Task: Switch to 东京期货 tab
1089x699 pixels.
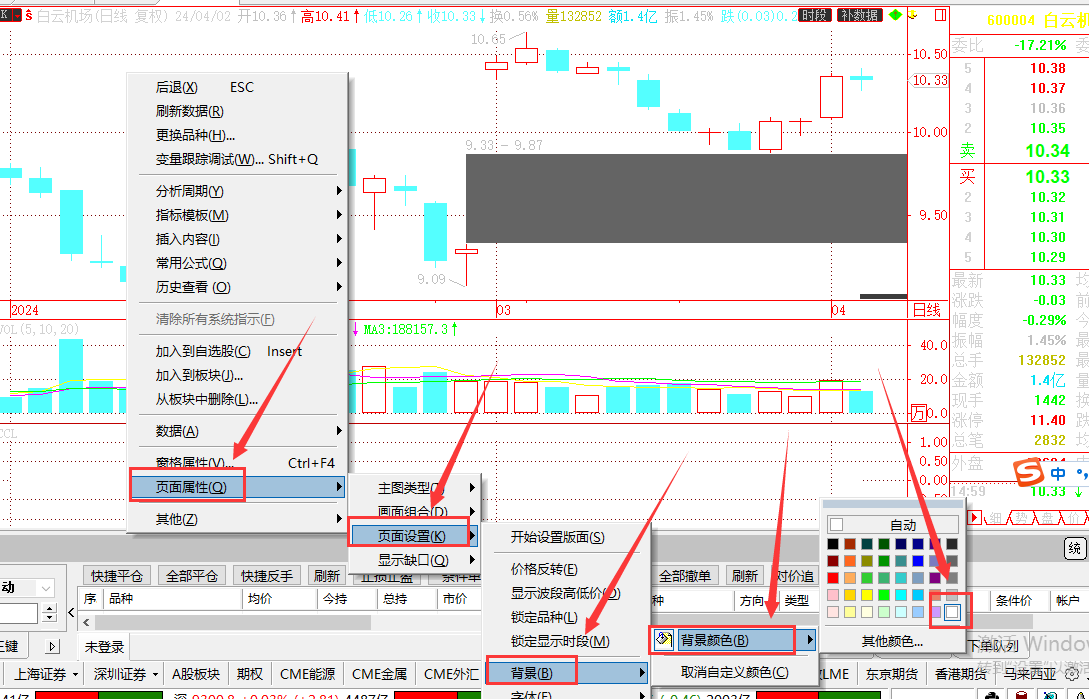Action: (891, 674)
